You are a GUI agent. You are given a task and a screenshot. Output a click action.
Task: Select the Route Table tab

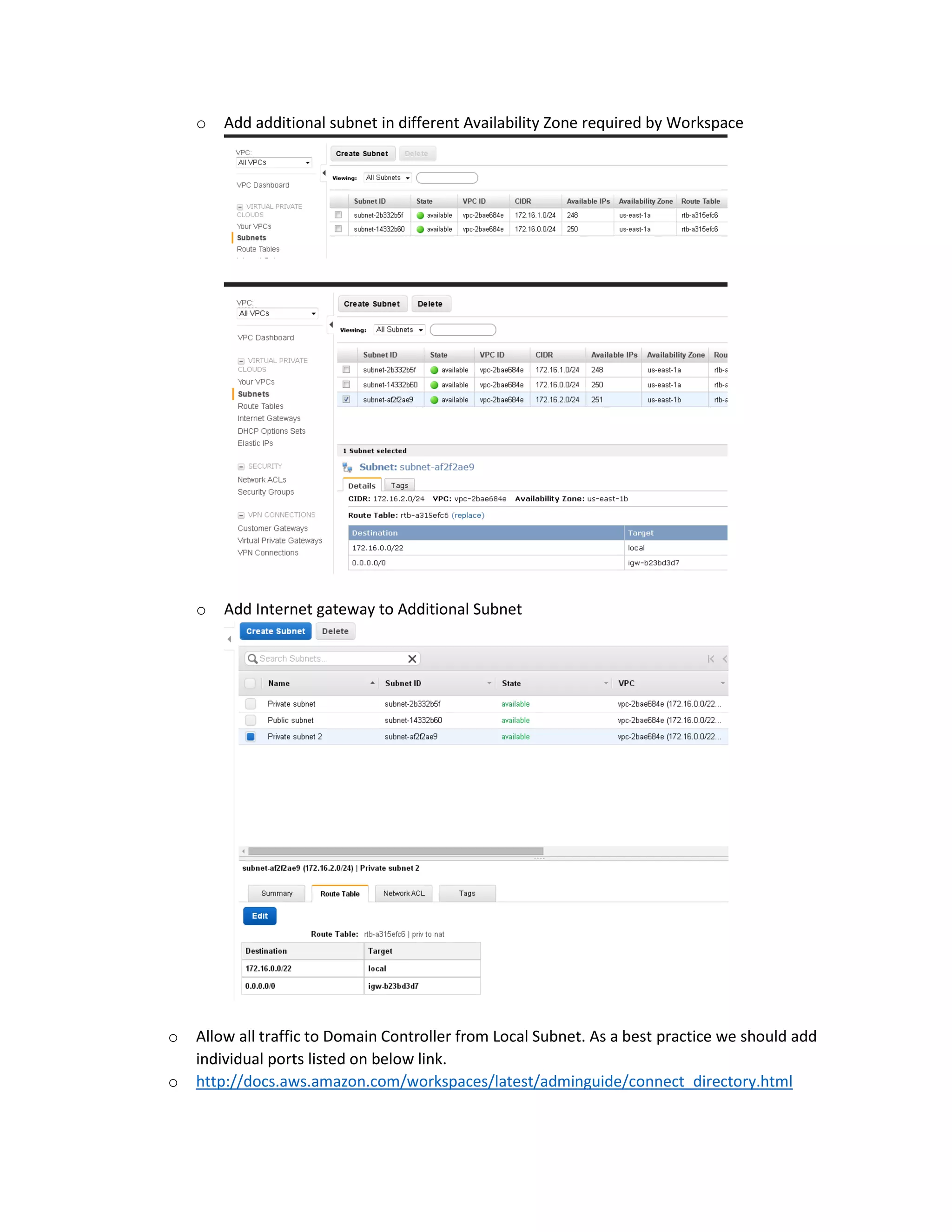[339, 894]
